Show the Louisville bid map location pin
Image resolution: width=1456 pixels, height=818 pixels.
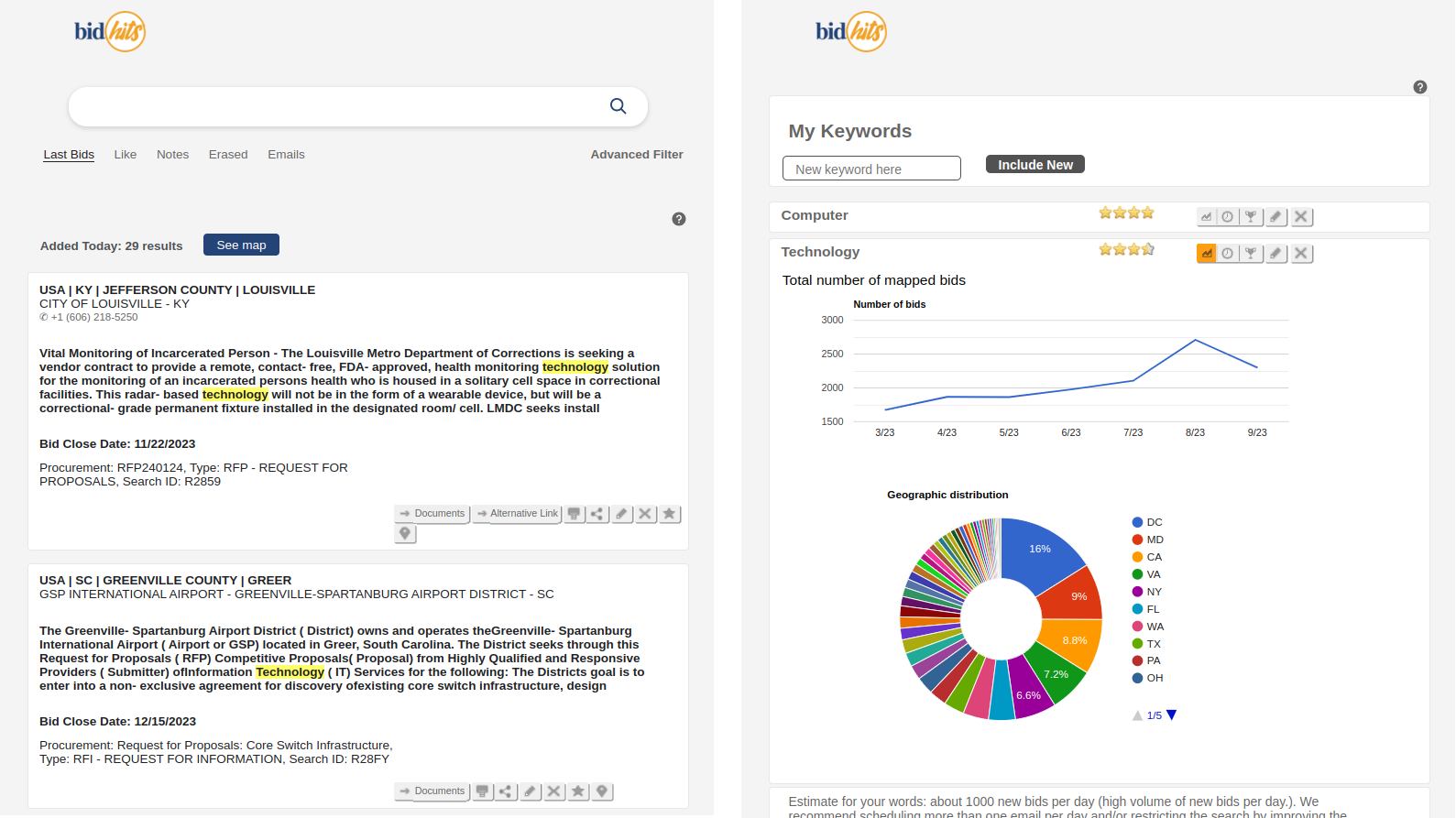point(405,533)
